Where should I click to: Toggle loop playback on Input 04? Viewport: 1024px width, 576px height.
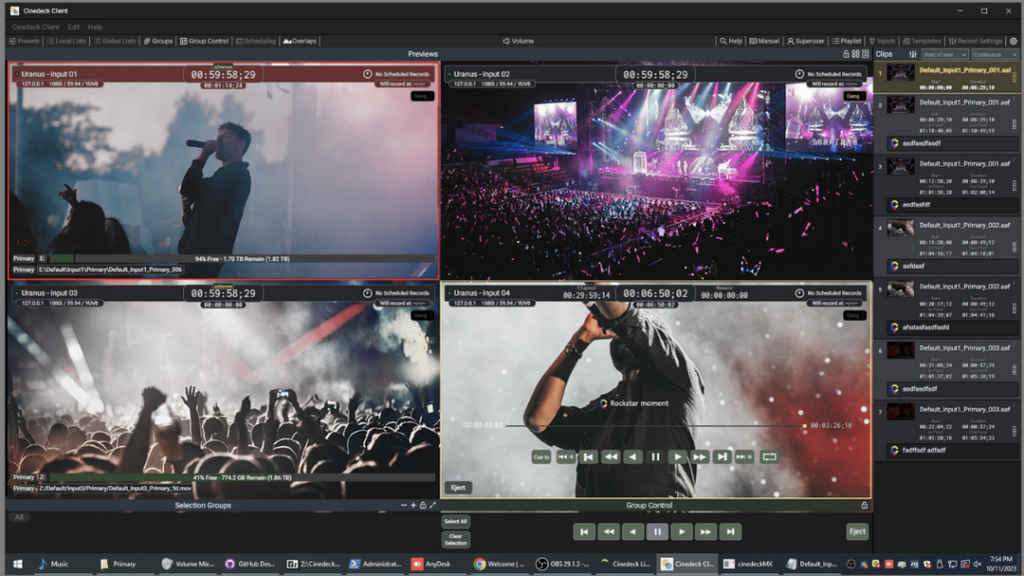coord(769,456)
